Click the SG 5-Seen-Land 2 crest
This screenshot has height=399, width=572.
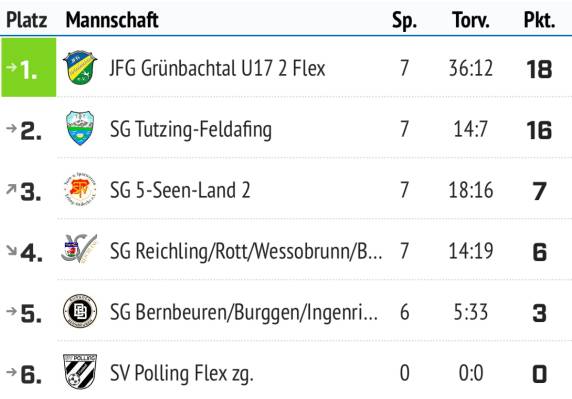(80, 189)
